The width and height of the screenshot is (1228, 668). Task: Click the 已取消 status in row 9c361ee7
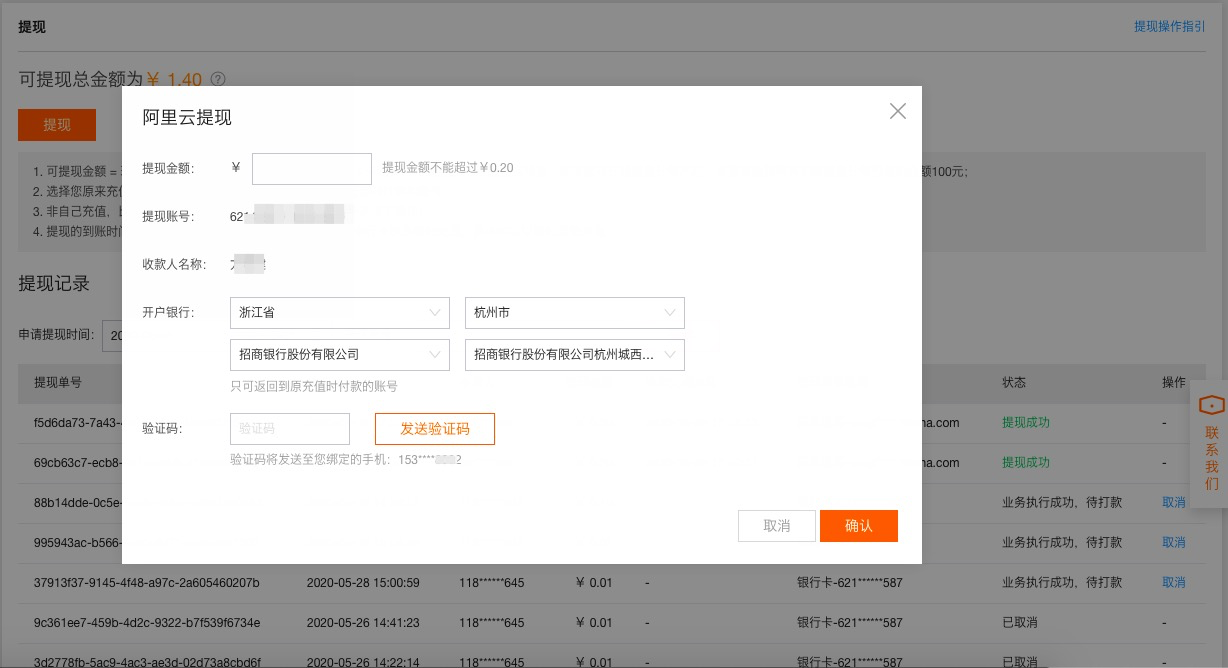tap(1020, 622)
